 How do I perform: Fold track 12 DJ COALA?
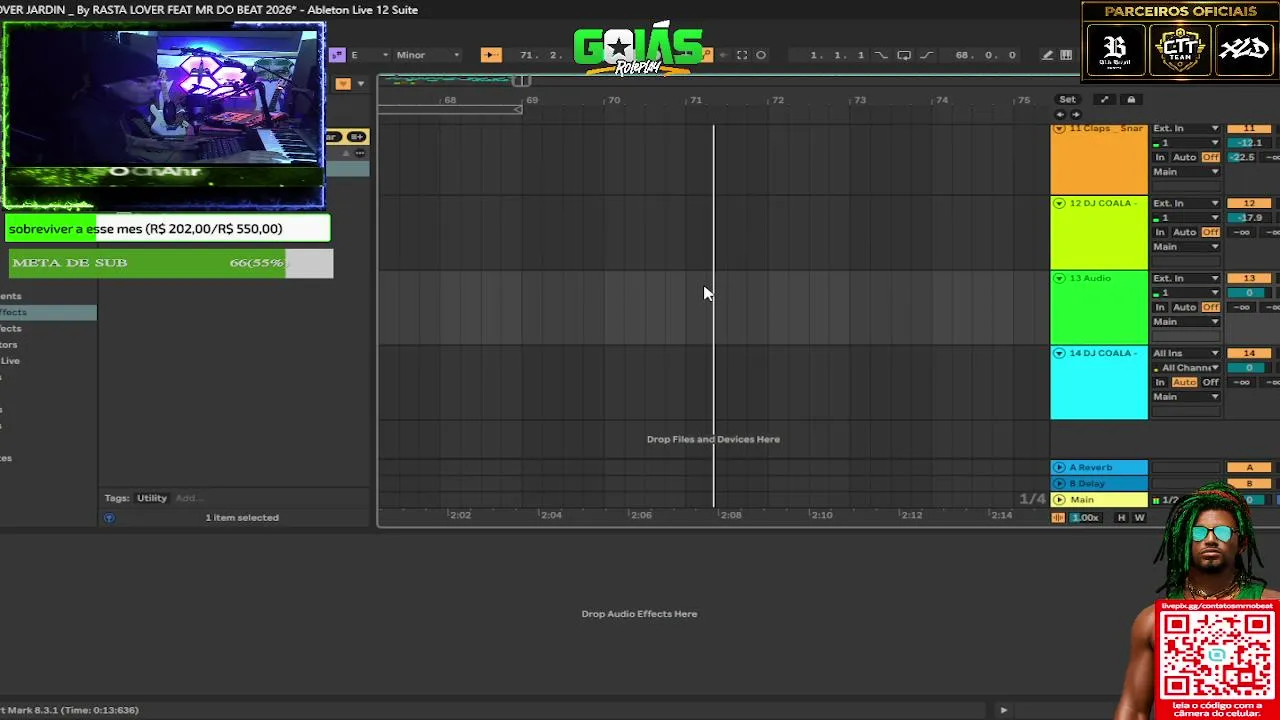click(1059, 203)
